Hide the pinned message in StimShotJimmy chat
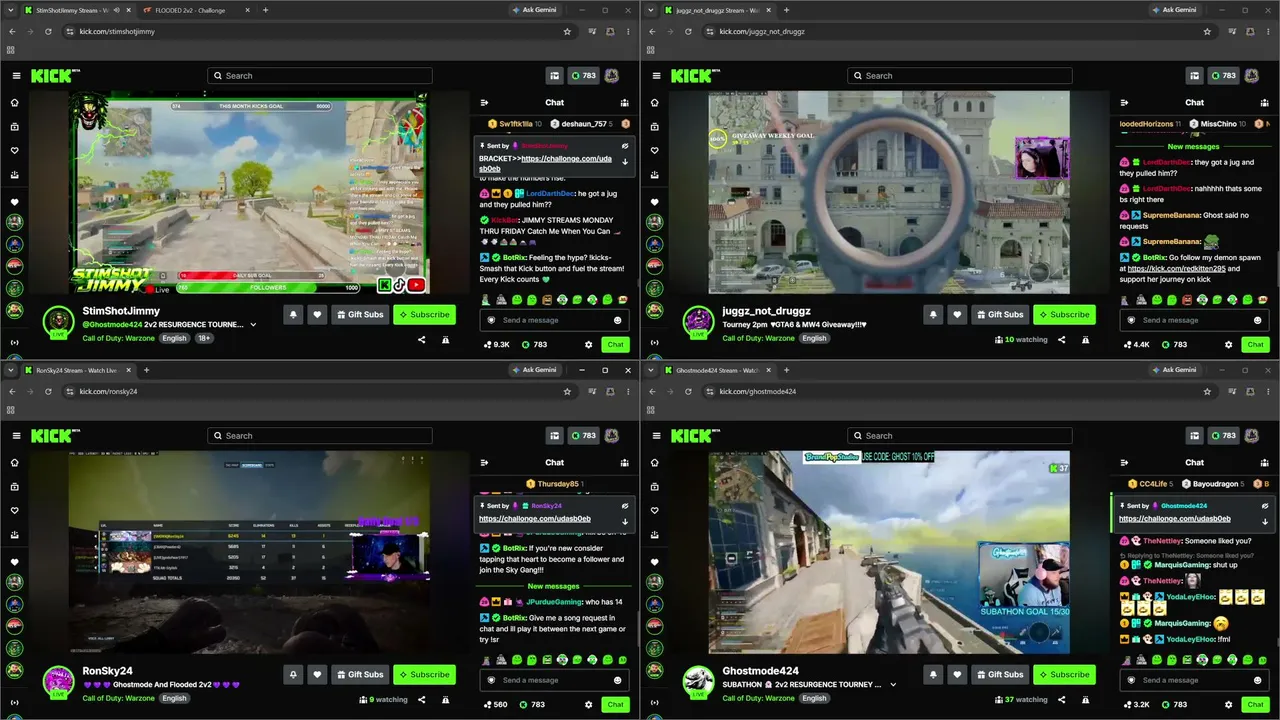Image resolution: width=1280 pixels, height=720 pixels. click(x=625, y=146)
